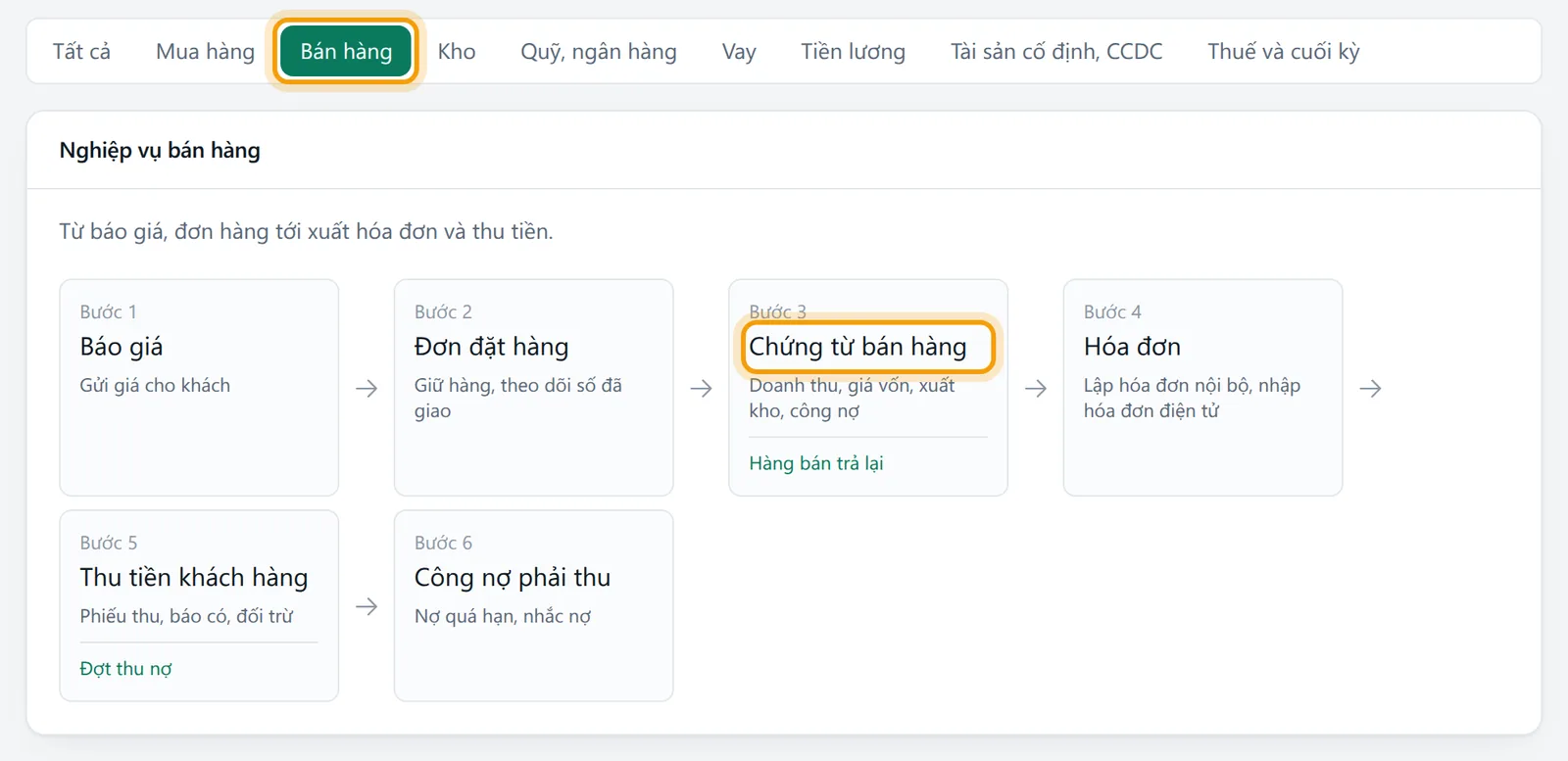
Task: Open the "Thu tiền khách hàng" step title
Action: point(194,578)
